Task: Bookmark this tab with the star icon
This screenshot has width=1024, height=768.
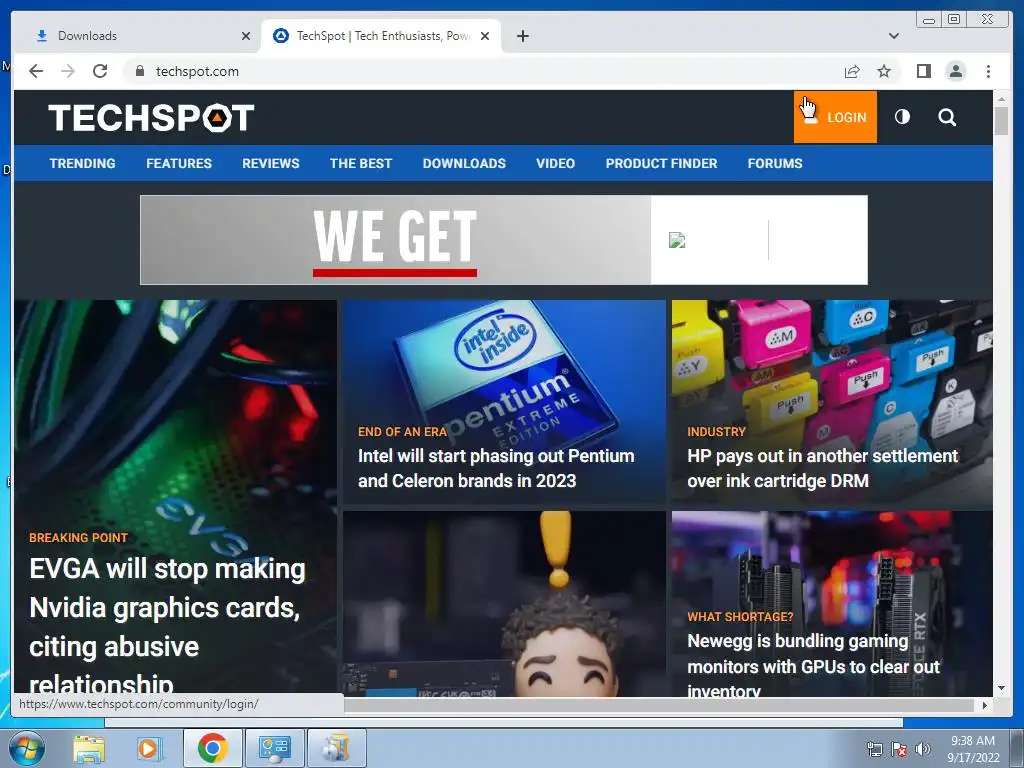Action: coord(884,71)
